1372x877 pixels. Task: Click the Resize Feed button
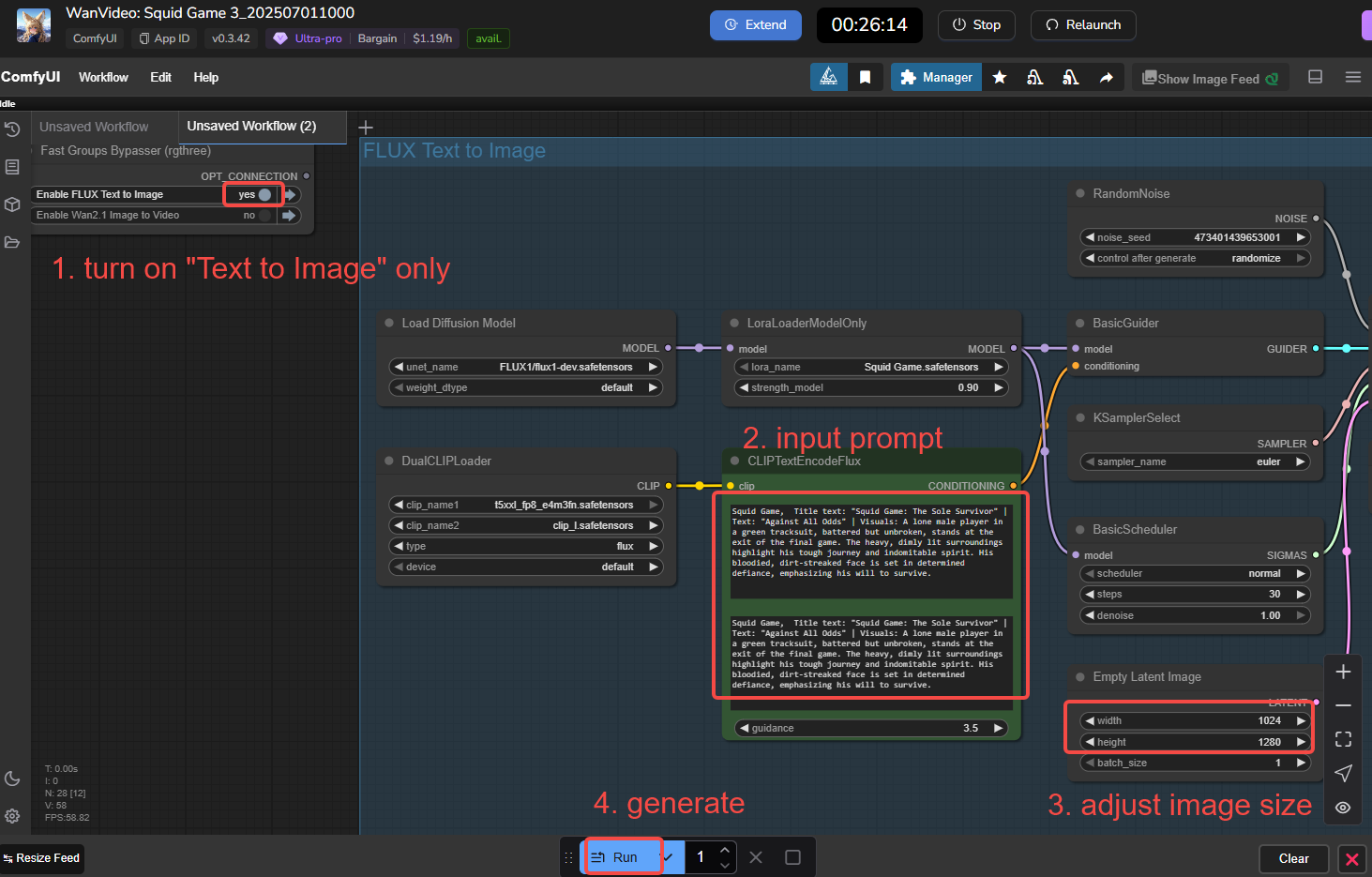pyautogui.click(x=41, y=858)
